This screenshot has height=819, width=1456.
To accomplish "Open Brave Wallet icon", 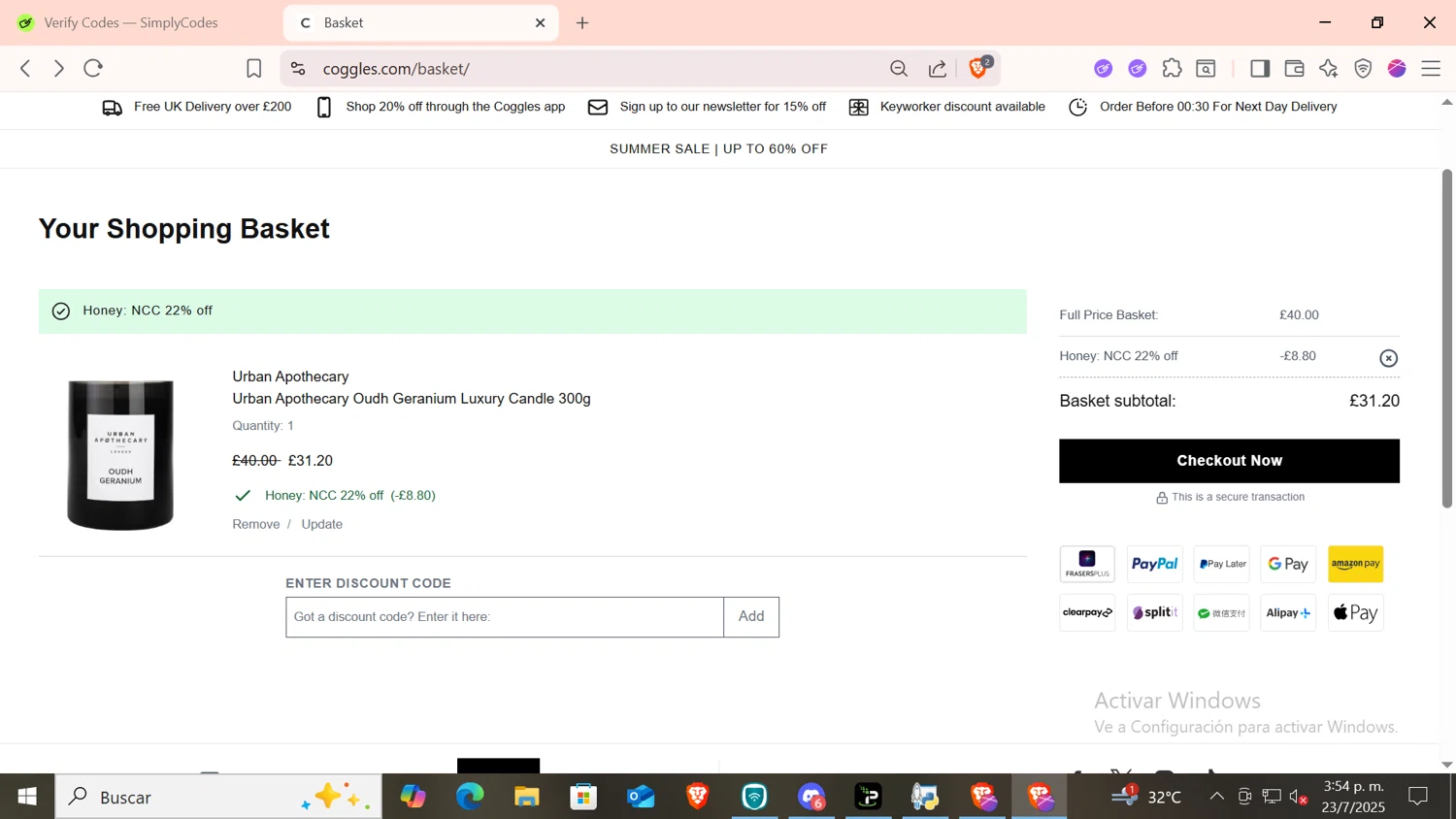I will click(1294, 68).
